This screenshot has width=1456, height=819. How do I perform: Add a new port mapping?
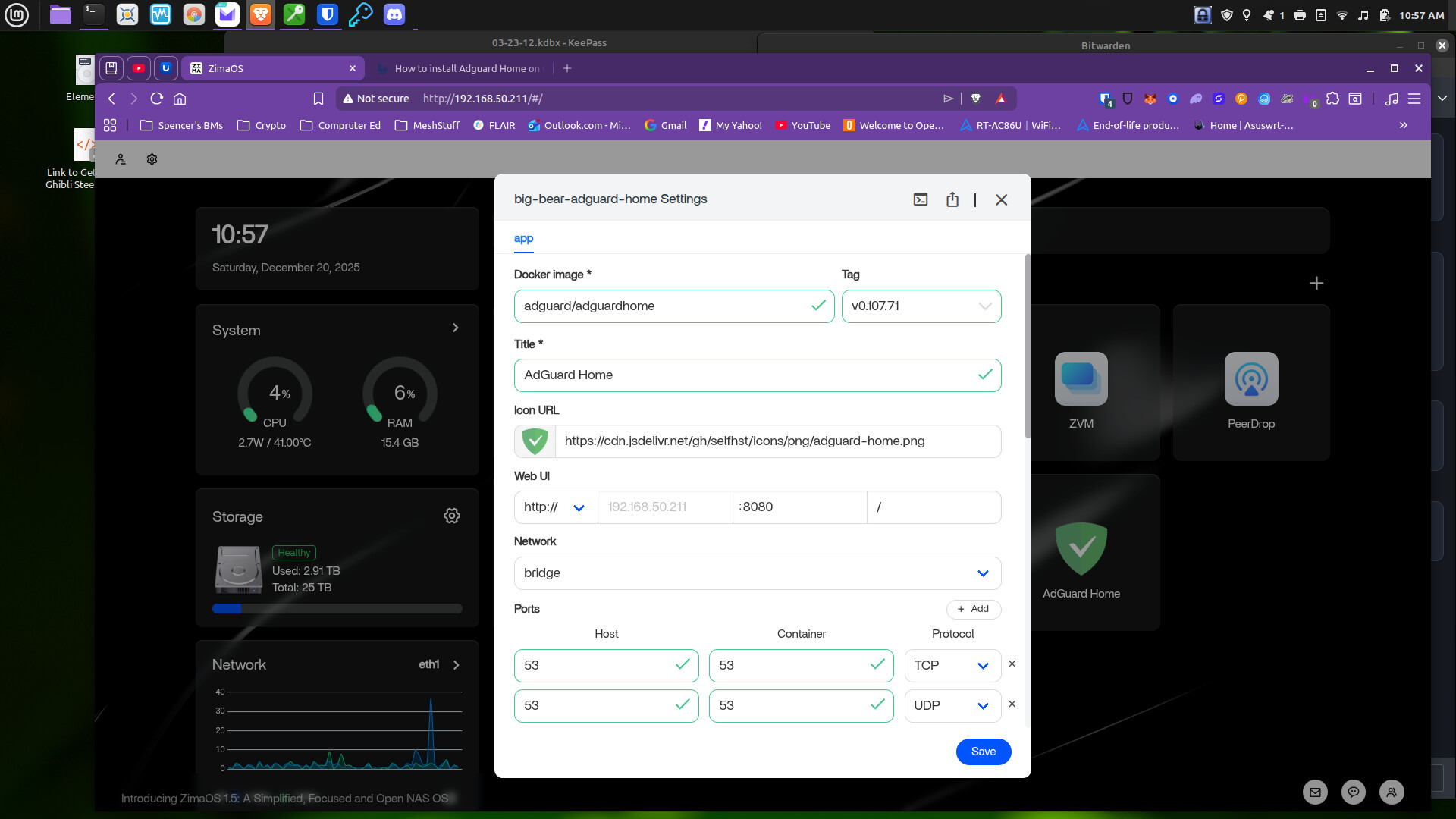pyautogui.click(x=974, y=609)
